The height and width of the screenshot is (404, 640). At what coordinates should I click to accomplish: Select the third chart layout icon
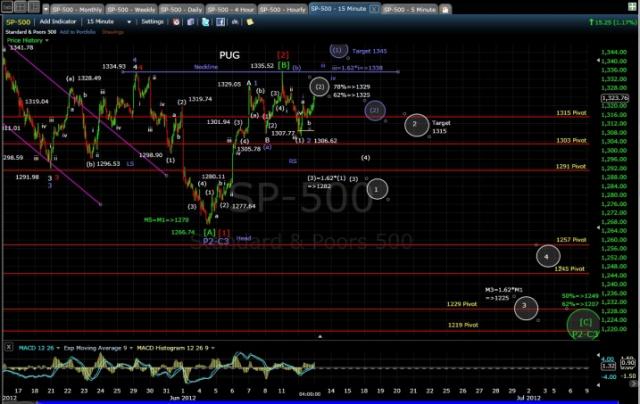[34, 7]
